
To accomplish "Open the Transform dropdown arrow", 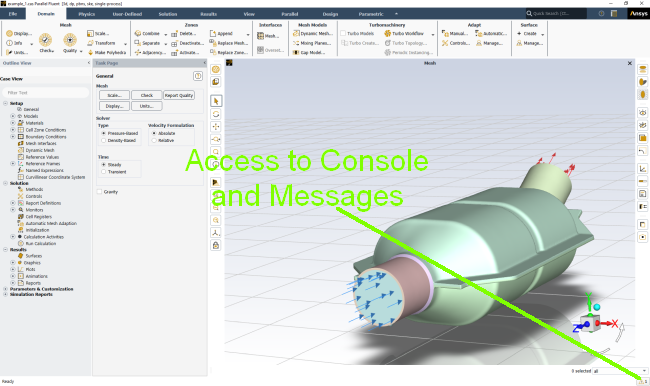I will [x=125, y=44].
